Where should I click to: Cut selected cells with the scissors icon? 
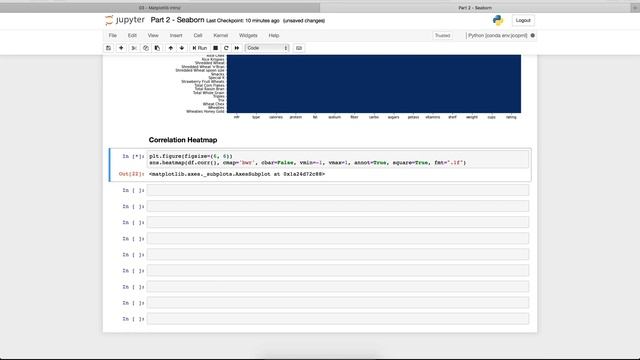[x=133, y=48]
